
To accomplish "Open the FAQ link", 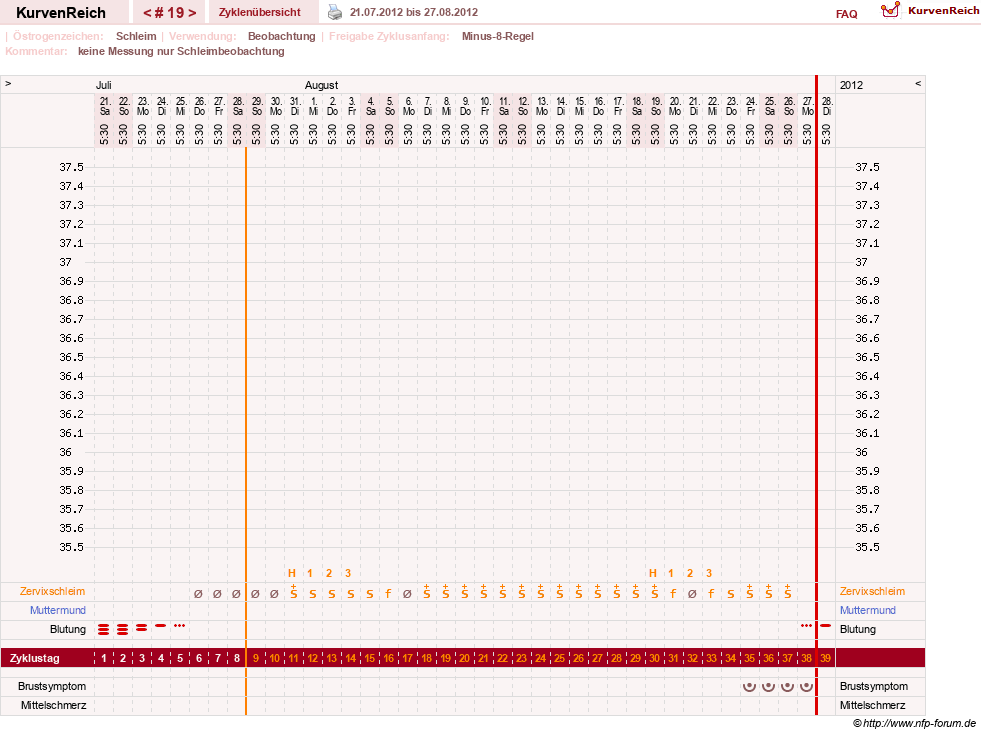I will (846, 14).
